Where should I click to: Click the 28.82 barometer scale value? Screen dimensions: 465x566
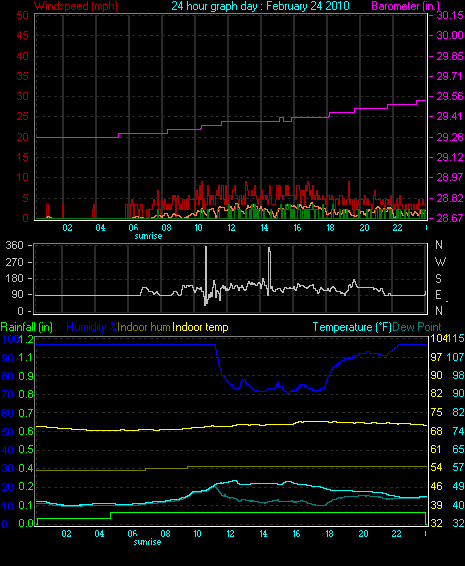450,198
